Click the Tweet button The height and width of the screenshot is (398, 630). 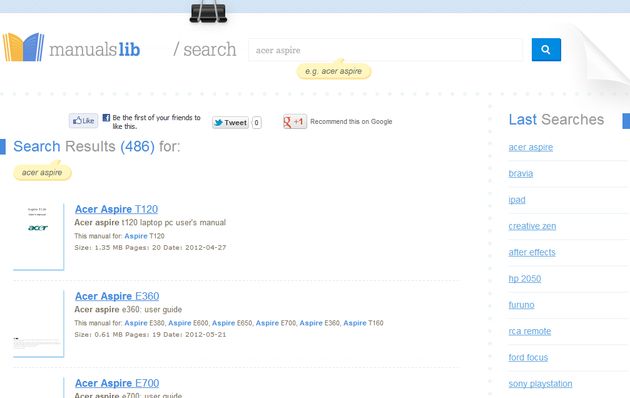coord(230,122)
